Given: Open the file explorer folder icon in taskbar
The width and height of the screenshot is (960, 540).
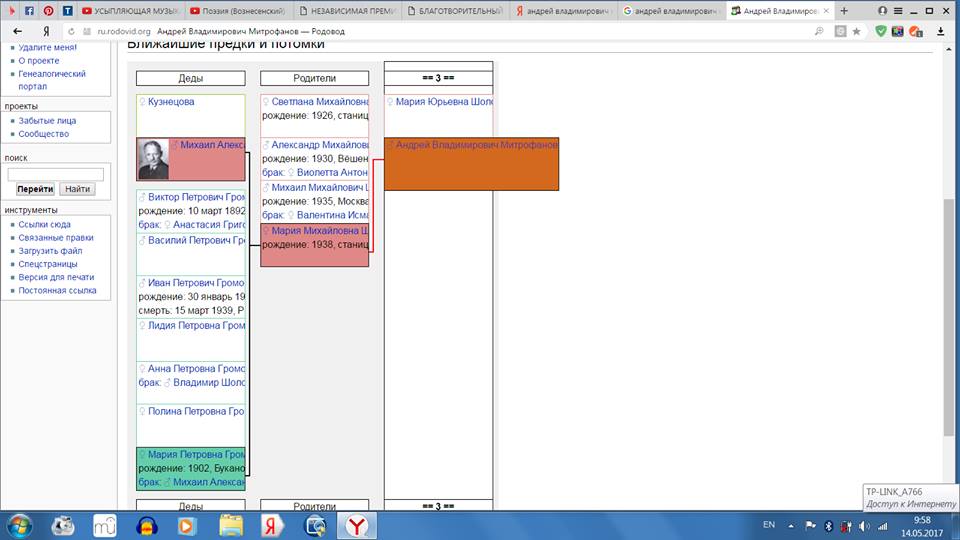Looking at the screenshot, I should click(231, 524).
